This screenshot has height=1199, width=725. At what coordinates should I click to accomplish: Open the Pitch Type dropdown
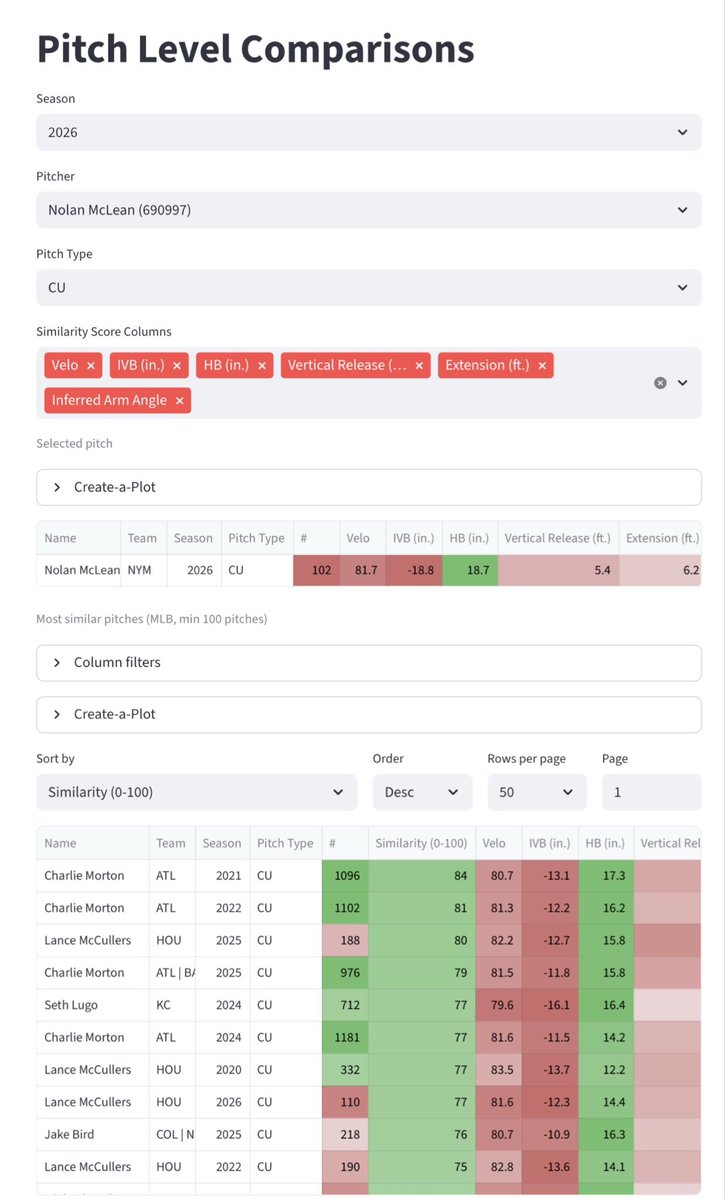(369, 288)
